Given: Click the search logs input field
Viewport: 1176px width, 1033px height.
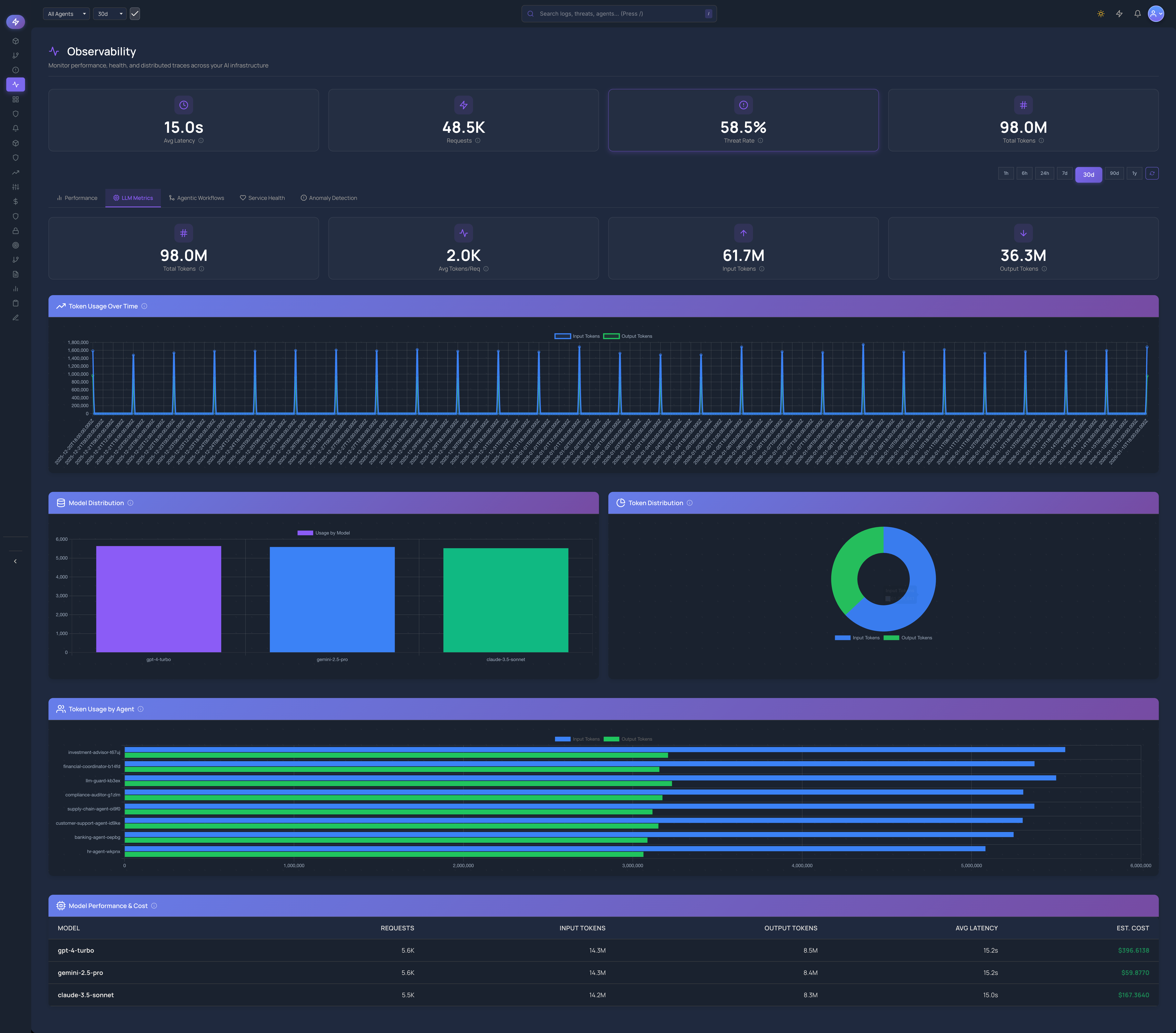Looking at the screenshot, I should [618, 14].
